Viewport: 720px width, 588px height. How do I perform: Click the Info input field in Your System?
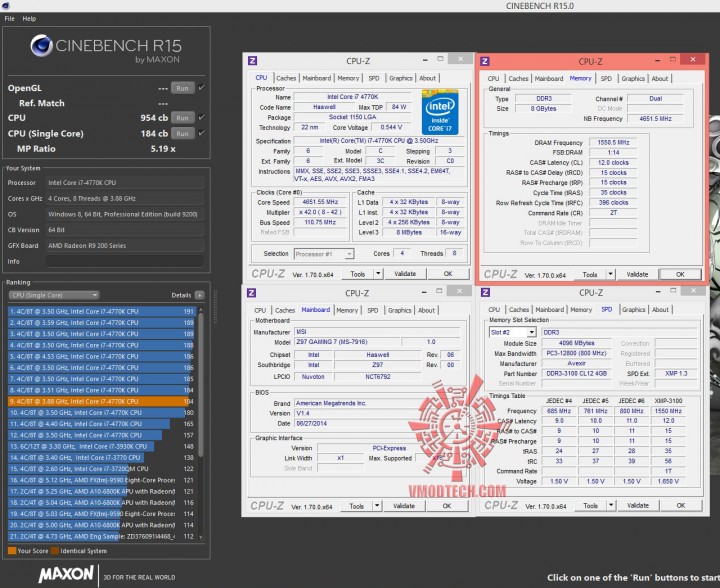coord(124,261)
